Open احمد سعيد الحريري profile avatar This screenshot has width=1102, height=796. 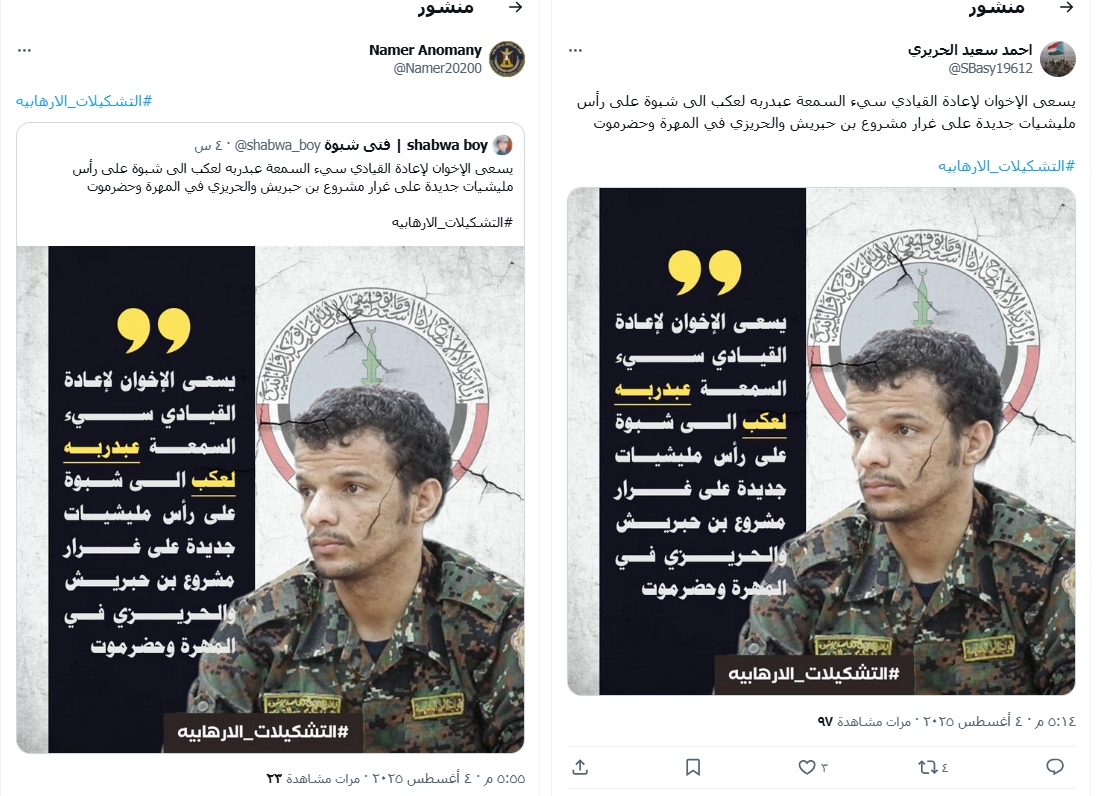(x=1058, y=58)
